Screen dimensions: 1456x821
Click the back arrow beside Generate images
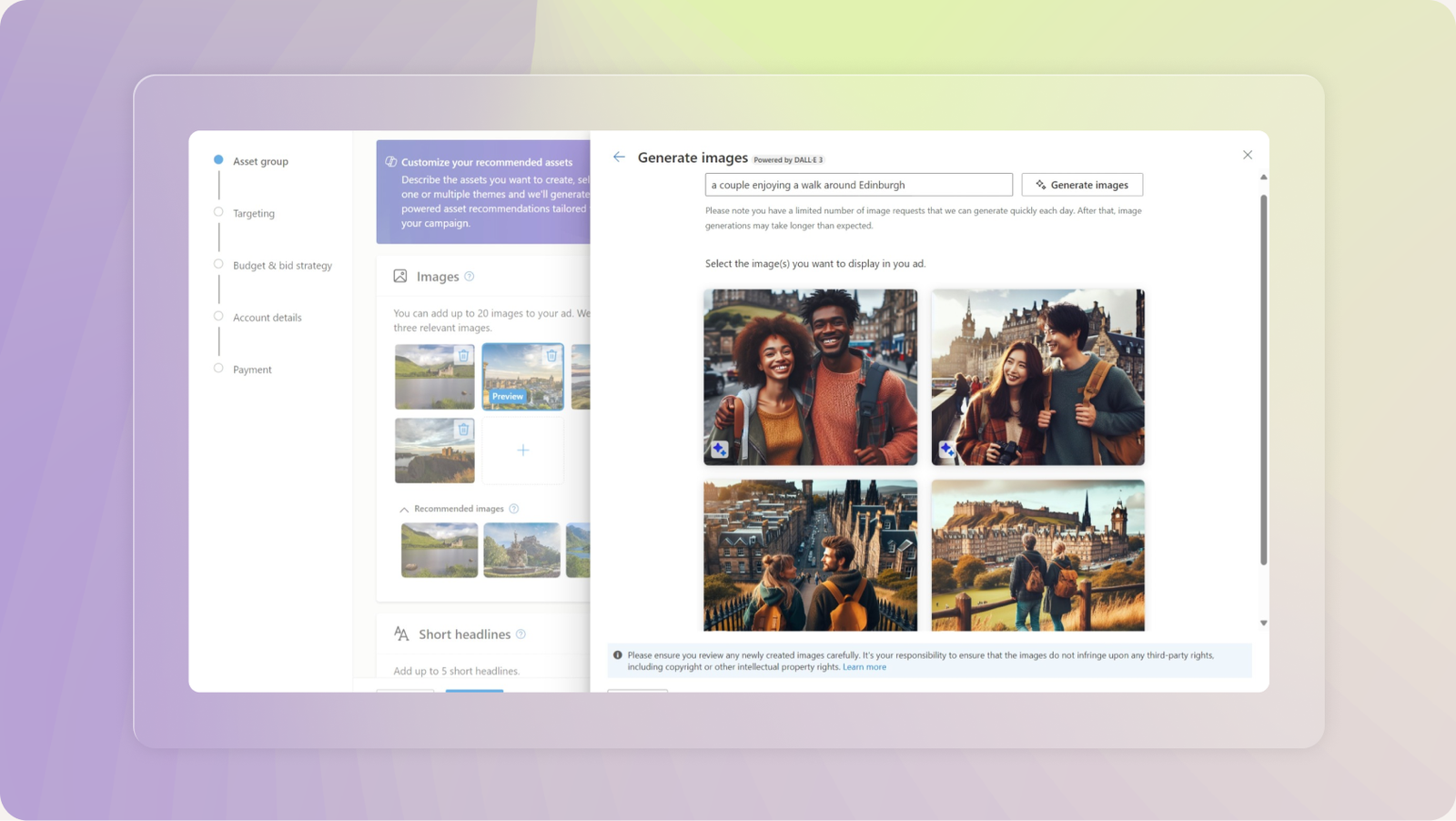[x=620, y=157]
